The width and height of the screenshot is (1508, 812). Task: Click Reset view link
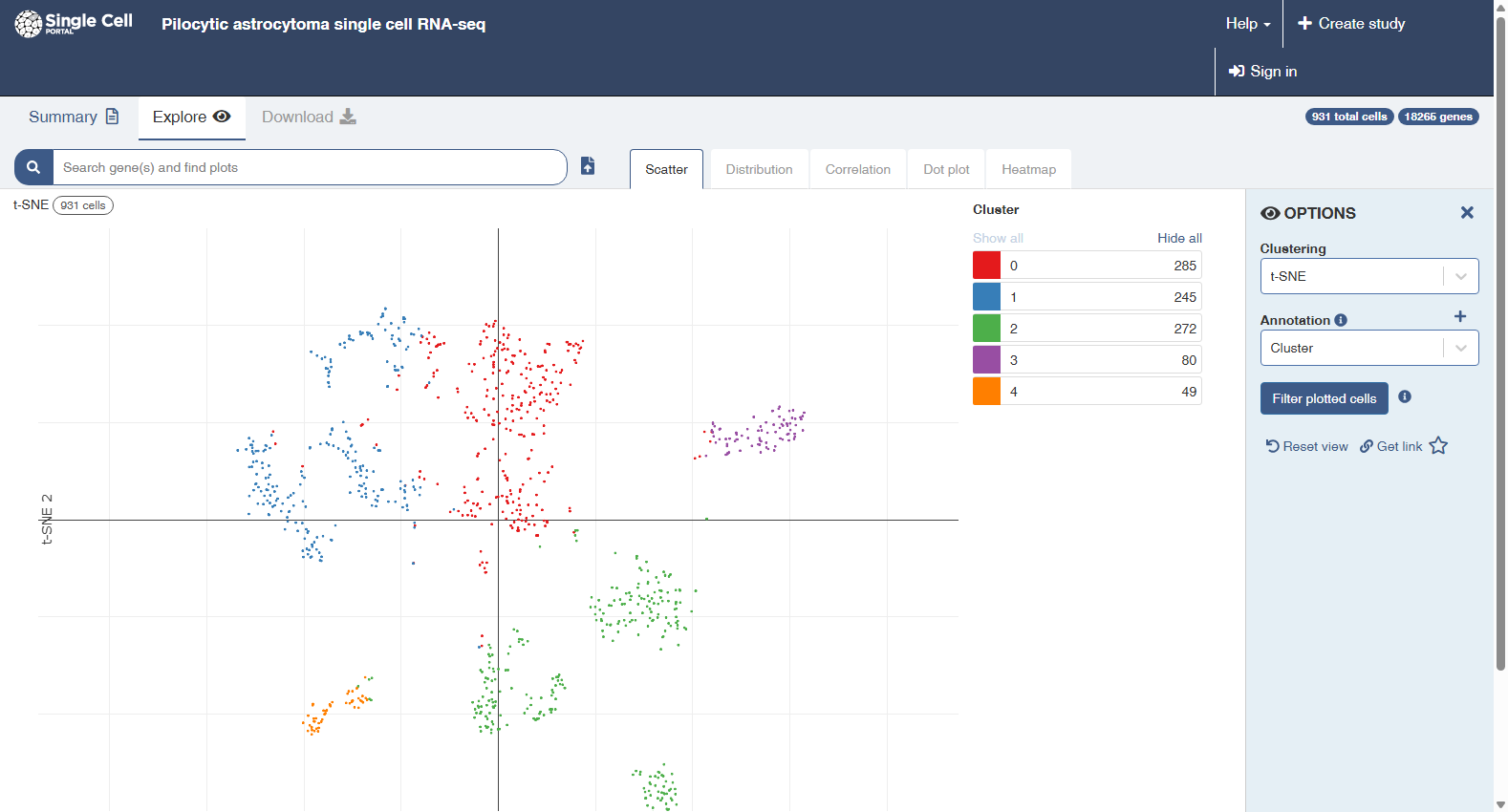click(x=1306, y=446)
